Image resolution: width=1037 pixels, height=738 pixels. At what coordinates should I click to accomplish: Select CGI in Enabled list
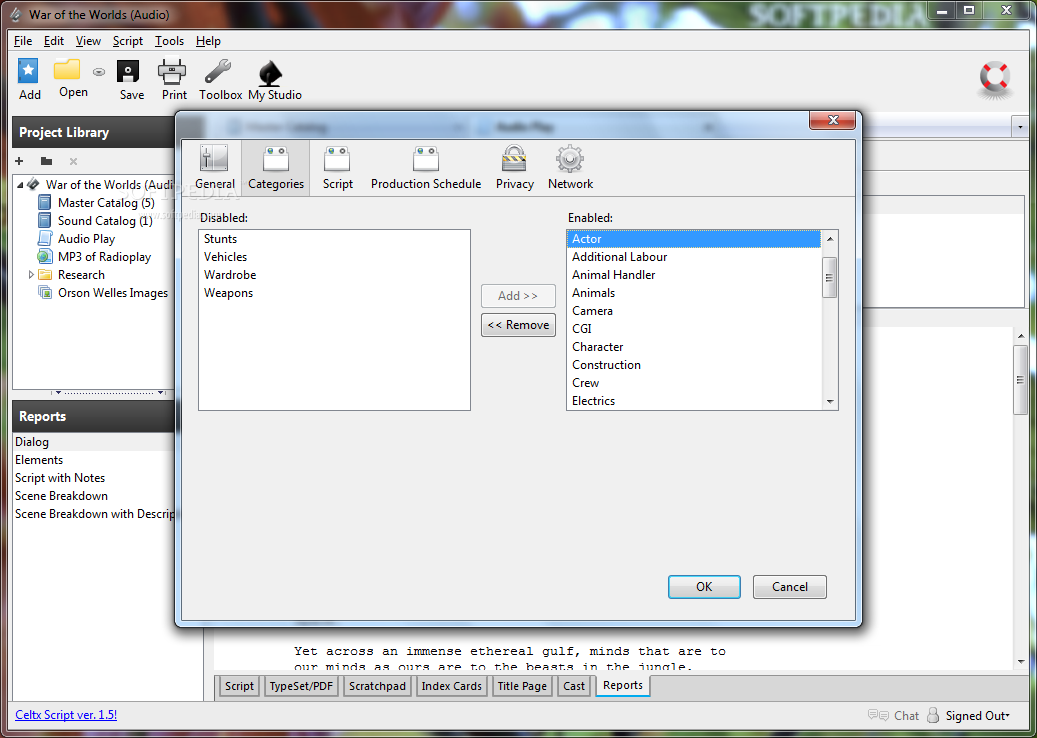pyautogui.click(x=694, y=329)
